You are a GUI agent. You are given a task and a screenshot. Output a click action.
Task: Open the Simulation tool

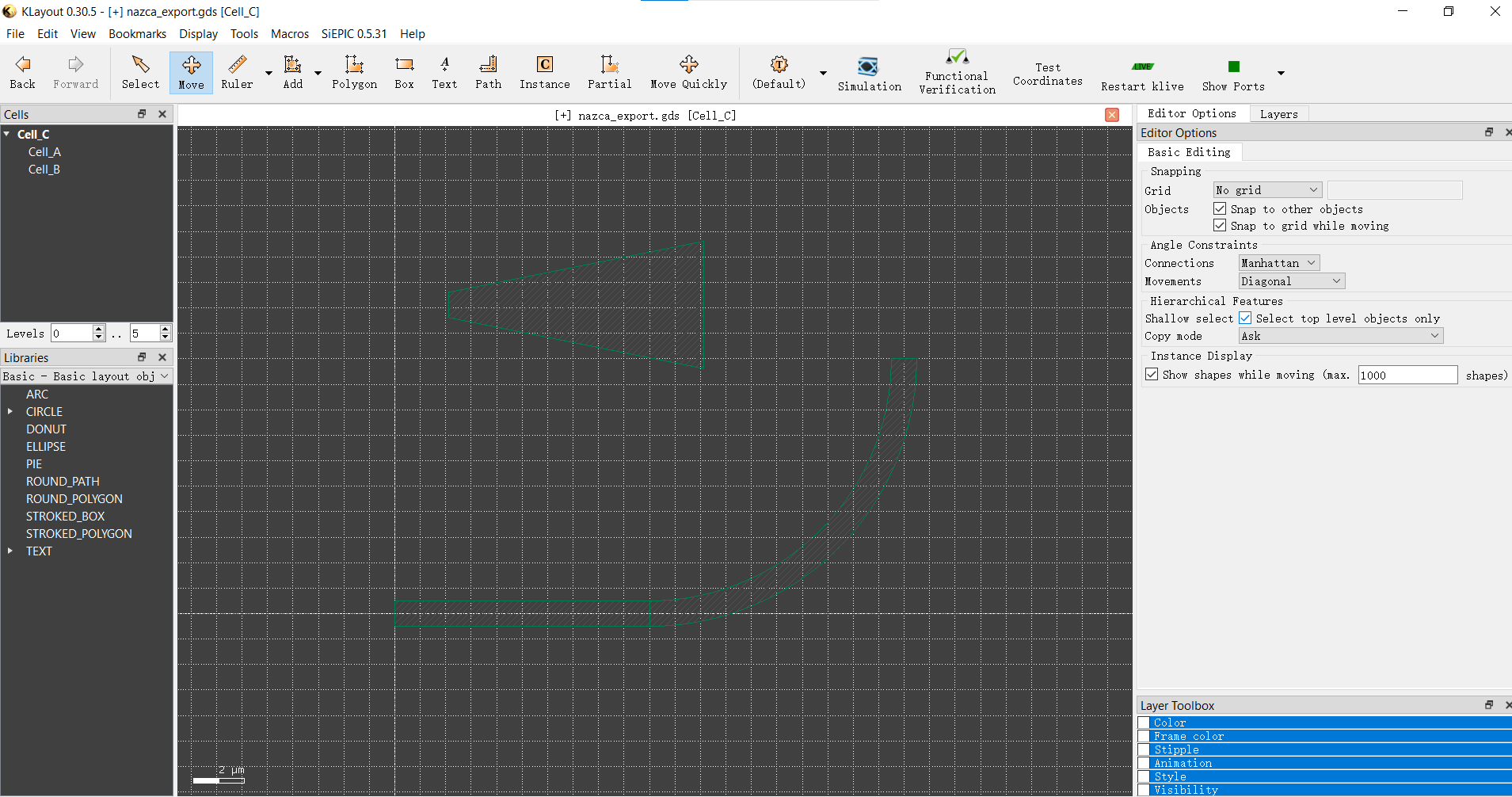point(869,74)
